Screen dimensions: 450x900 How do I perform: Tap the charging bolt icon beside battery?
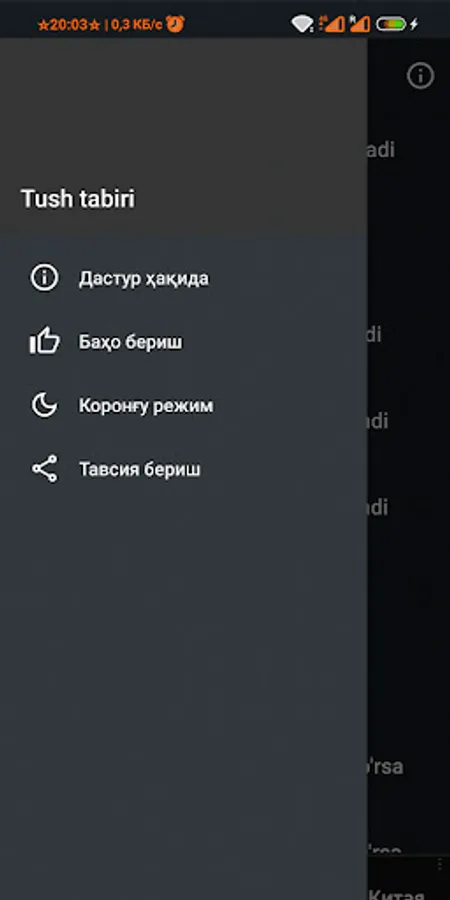(413, 24)
